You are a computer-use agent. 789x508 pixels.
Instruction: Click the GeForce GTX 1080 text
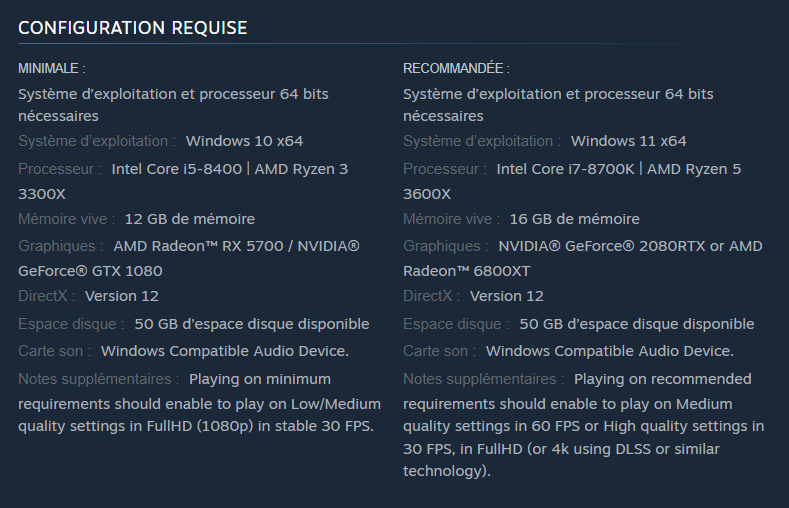coord(90,271)
